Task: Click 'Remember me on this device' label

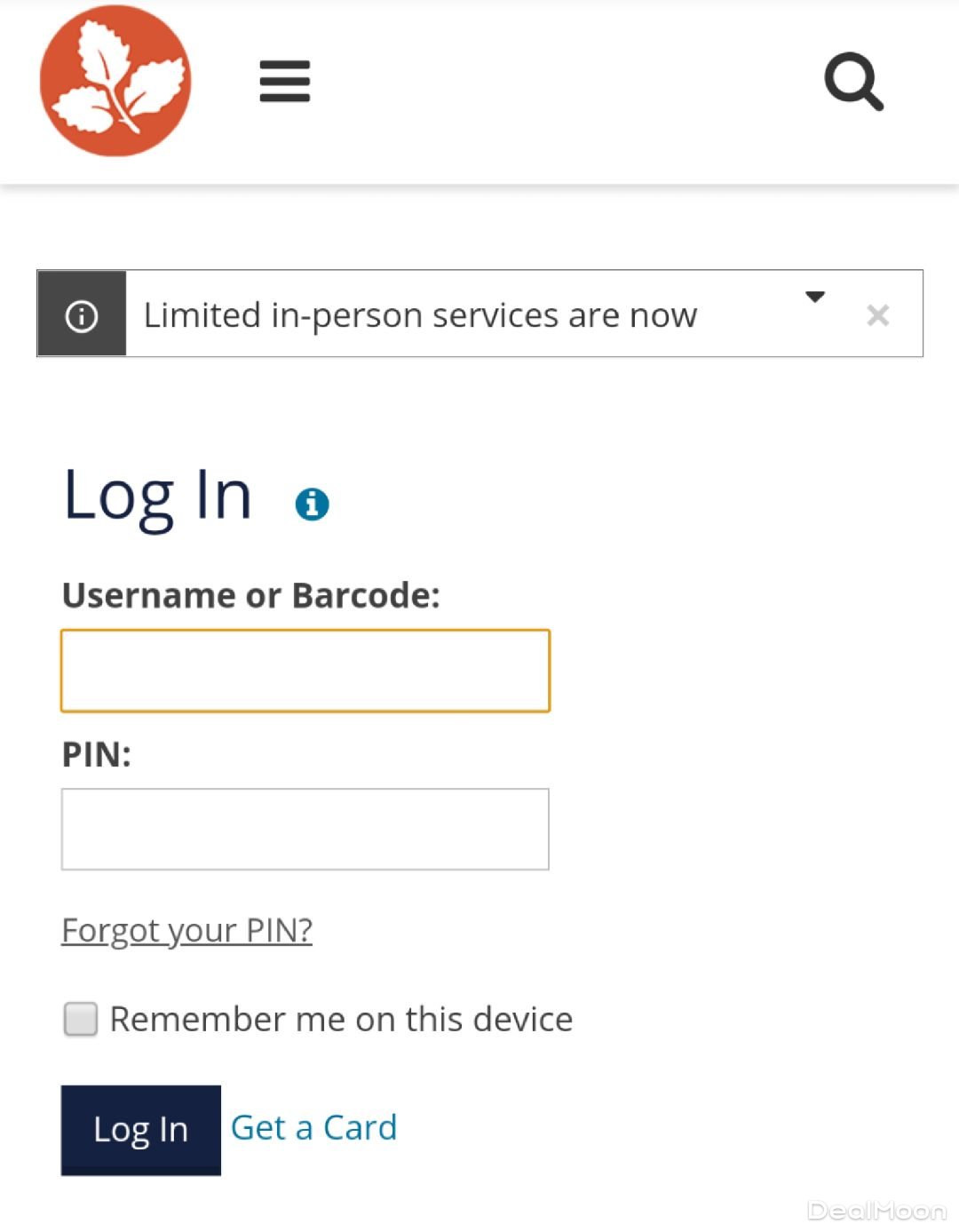Action: point(341,1020)
